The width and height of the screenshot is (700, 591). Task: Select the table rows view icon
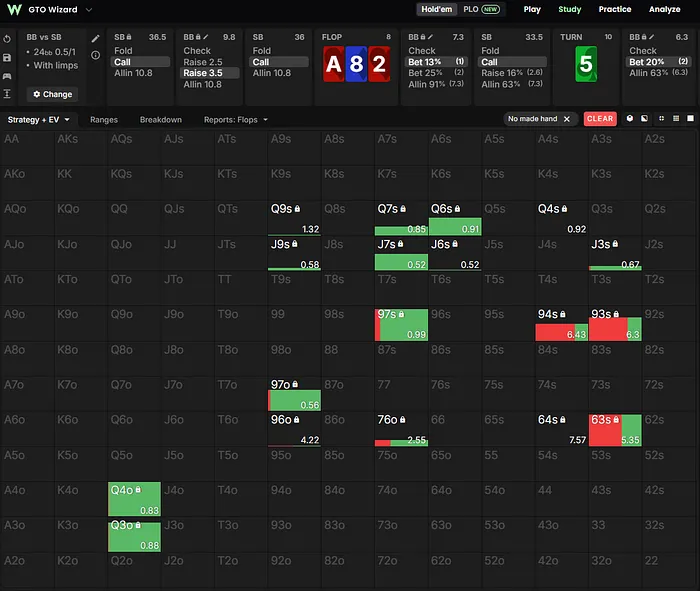676,118
